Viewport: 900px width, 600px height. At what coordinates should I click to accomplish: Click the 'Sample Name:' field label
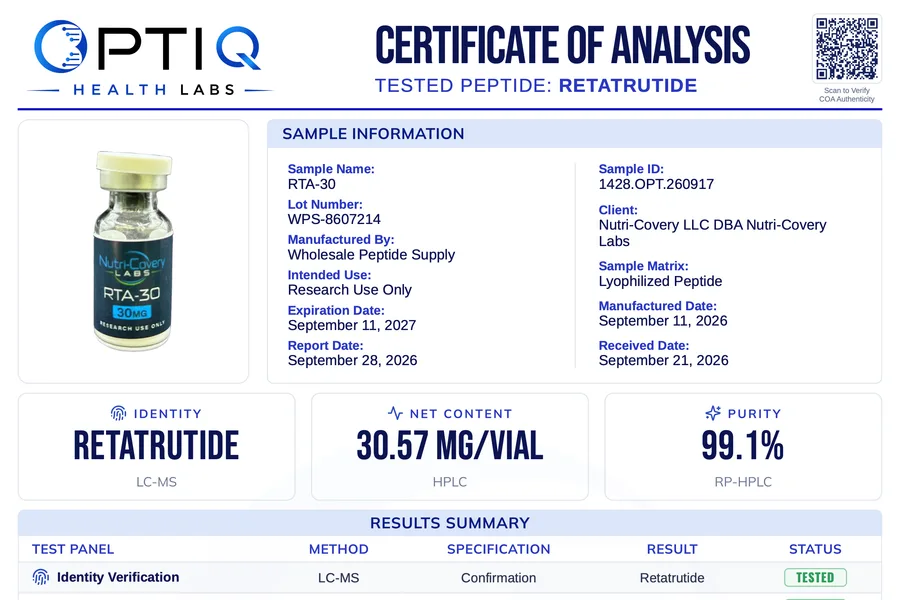pos(331,169)
